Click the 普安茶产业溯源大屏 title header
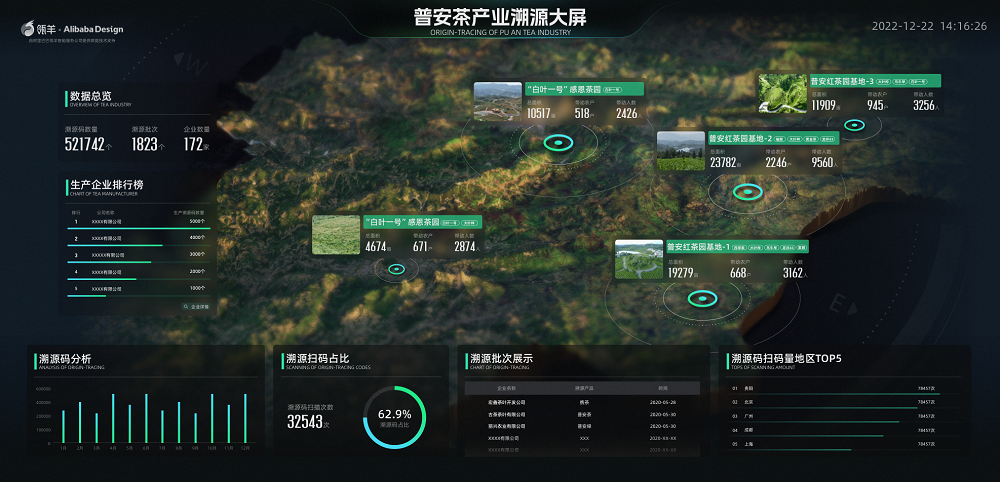 click(x=500, y=17)
